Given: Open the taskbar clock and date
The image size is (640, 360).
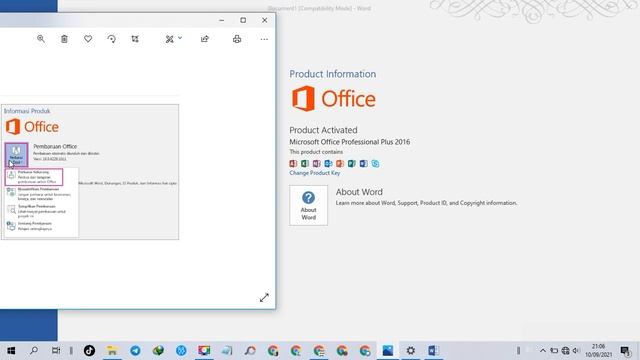Looking at the screenshot, I should [599, 351].
